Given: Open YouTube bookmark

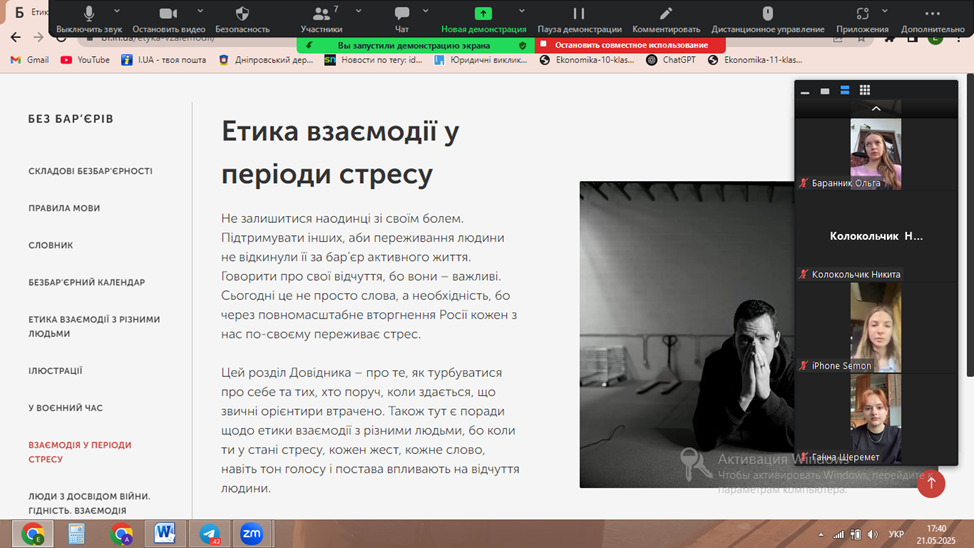Looking at the screenshot, I should point(85,60).
